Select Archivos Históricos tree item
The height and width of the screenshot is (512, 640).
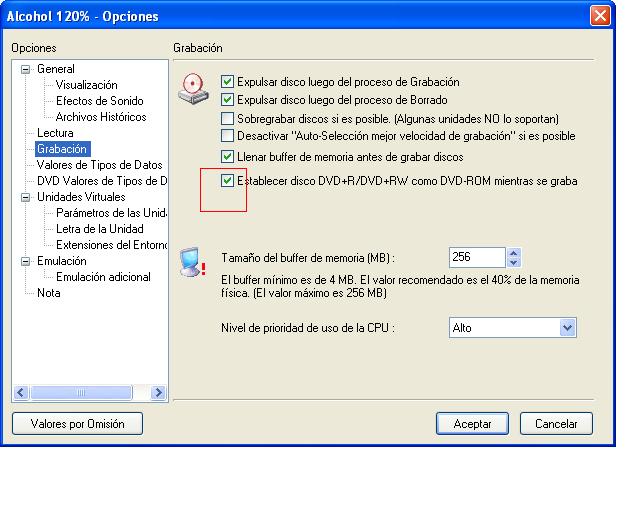pos(101,117)
